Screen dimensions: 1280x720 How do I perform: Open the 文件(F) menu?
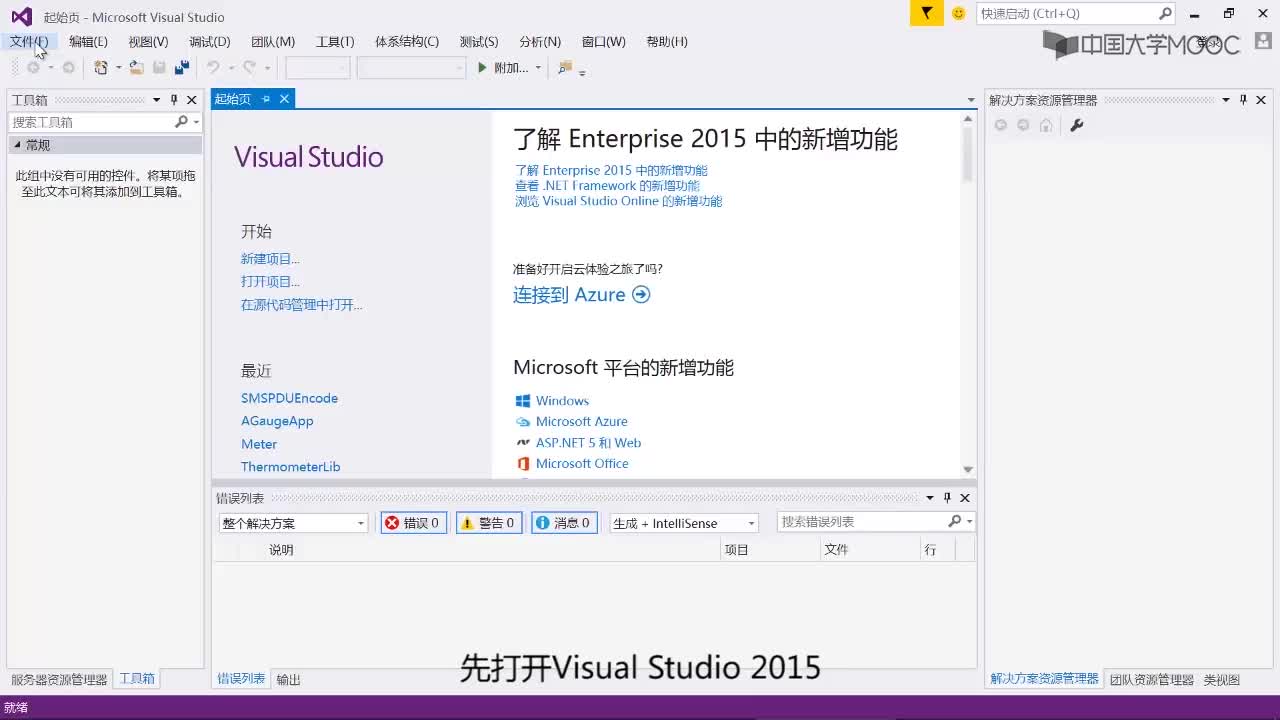coord(29,41)
